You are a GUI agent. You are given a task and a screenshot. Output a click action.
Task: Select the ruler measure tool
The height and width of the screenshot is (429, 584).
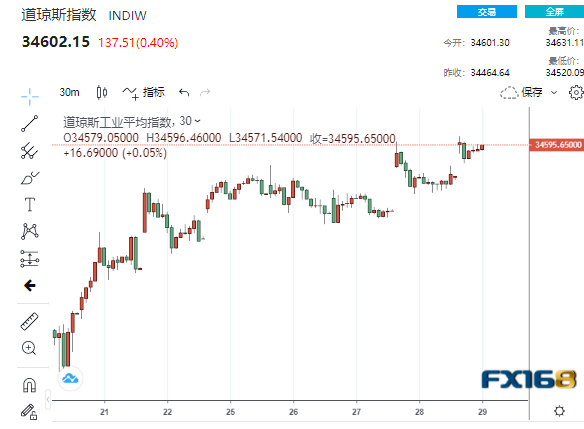(30, 321)
